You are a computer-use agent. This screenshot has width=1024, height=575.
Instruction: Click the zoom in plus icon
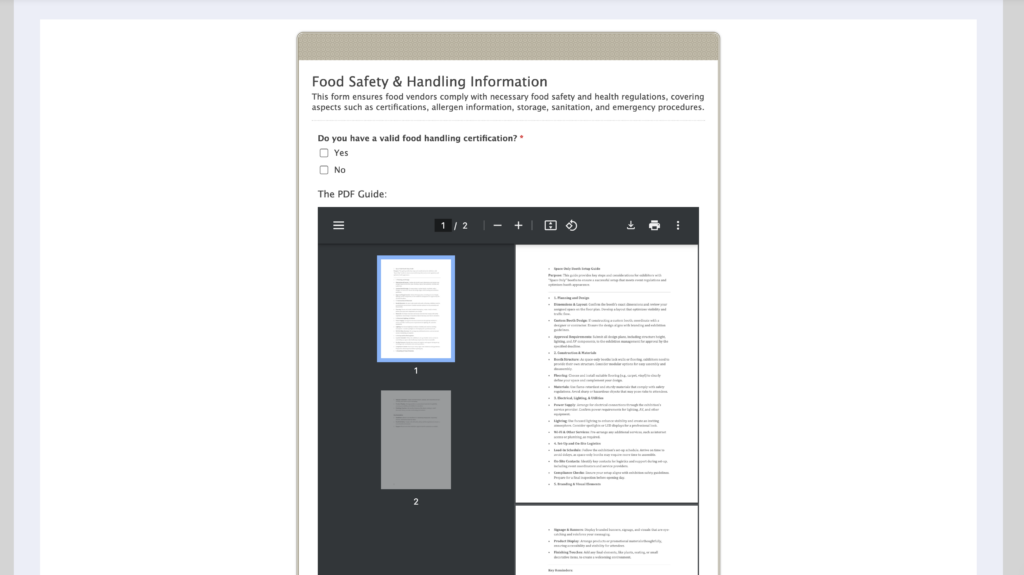(x=518, y=226)
